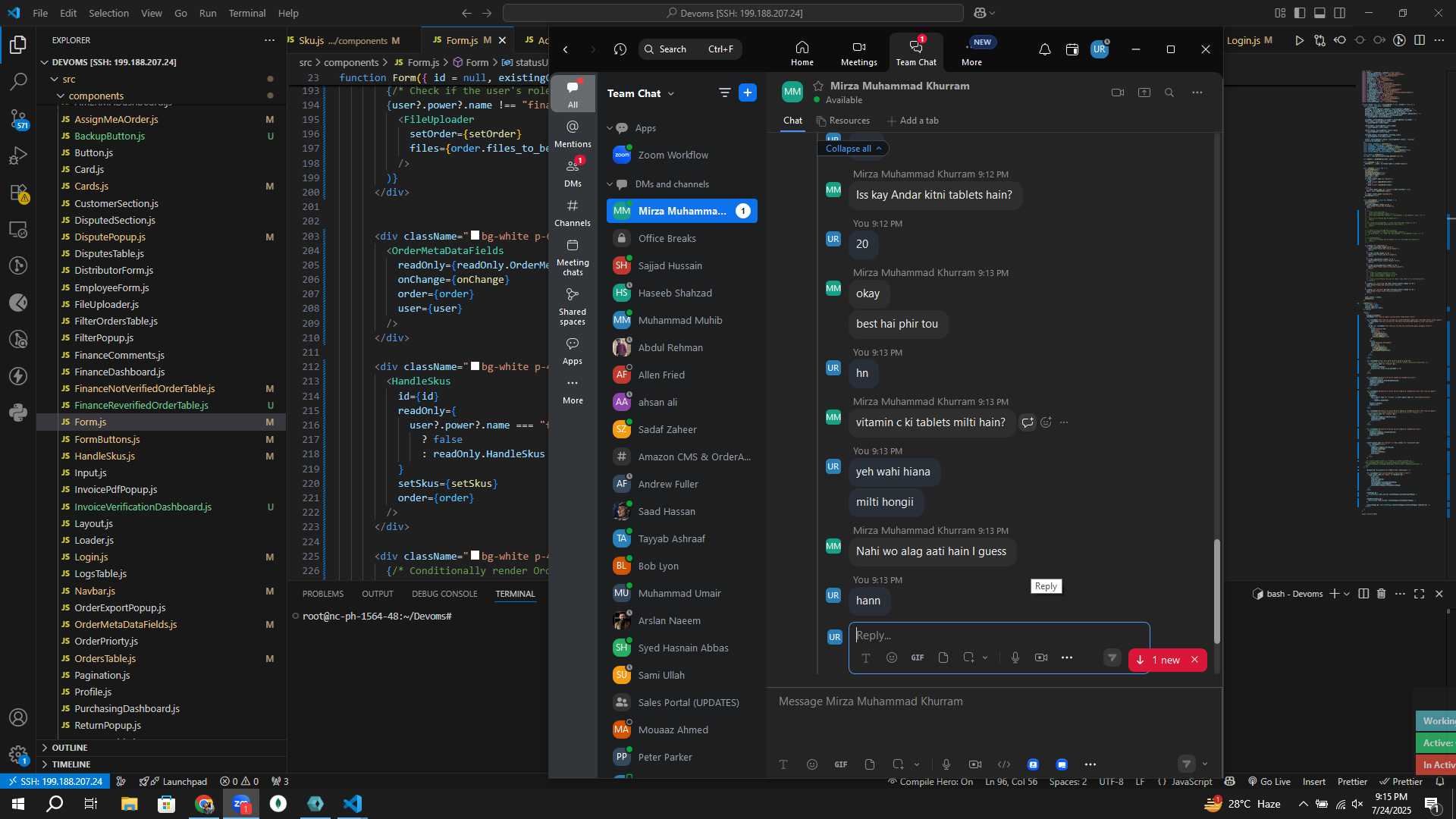The image size is (1456, 819).
Task: Click the Message Mirza Muhammad Khurram field
Action: [993, 701]
